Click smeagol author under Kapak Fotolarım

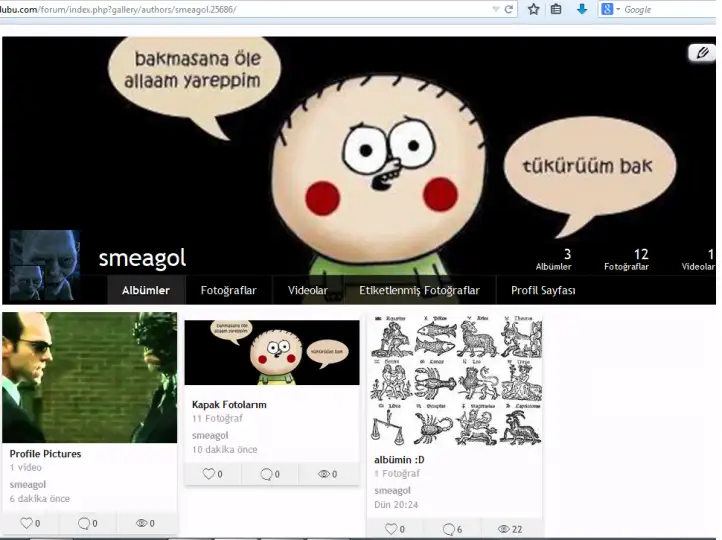[x=210, y=435]
